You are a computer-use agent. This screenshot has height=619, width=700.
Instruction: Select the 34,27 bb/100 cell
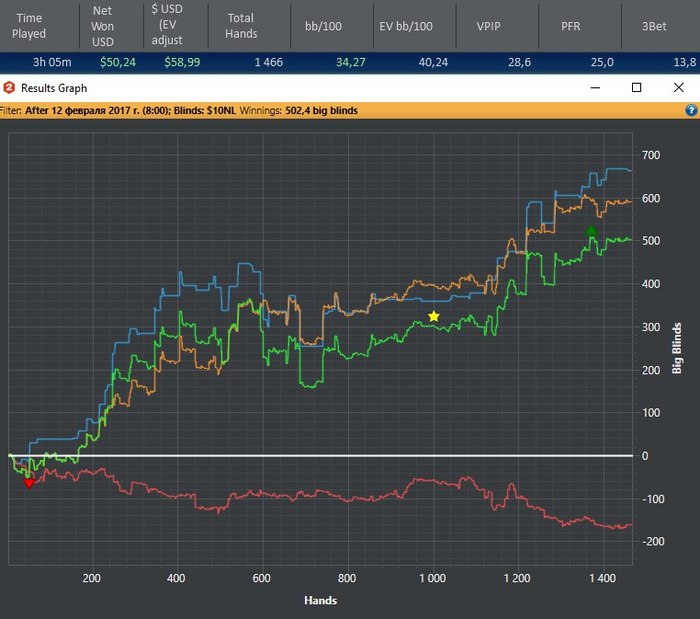point(350,62)
